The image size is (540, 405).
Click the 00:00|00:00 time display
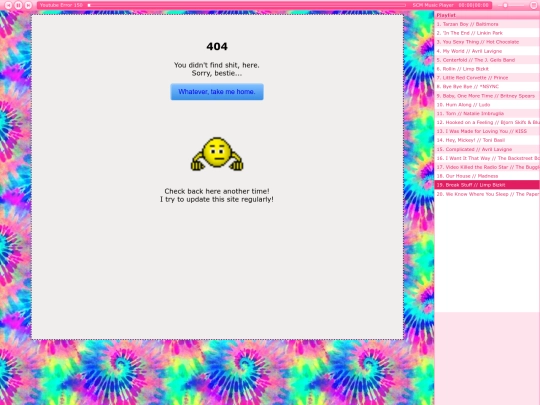click(474, 5)
